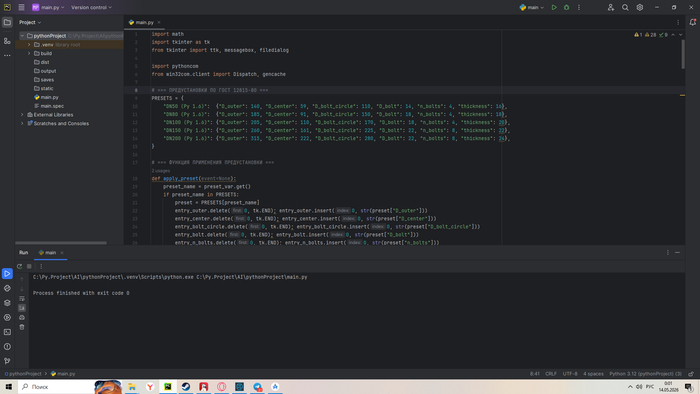Run the main configuration with green play
Image resolution: width=700 pixels, height=394 pixels.
point(554,8)
